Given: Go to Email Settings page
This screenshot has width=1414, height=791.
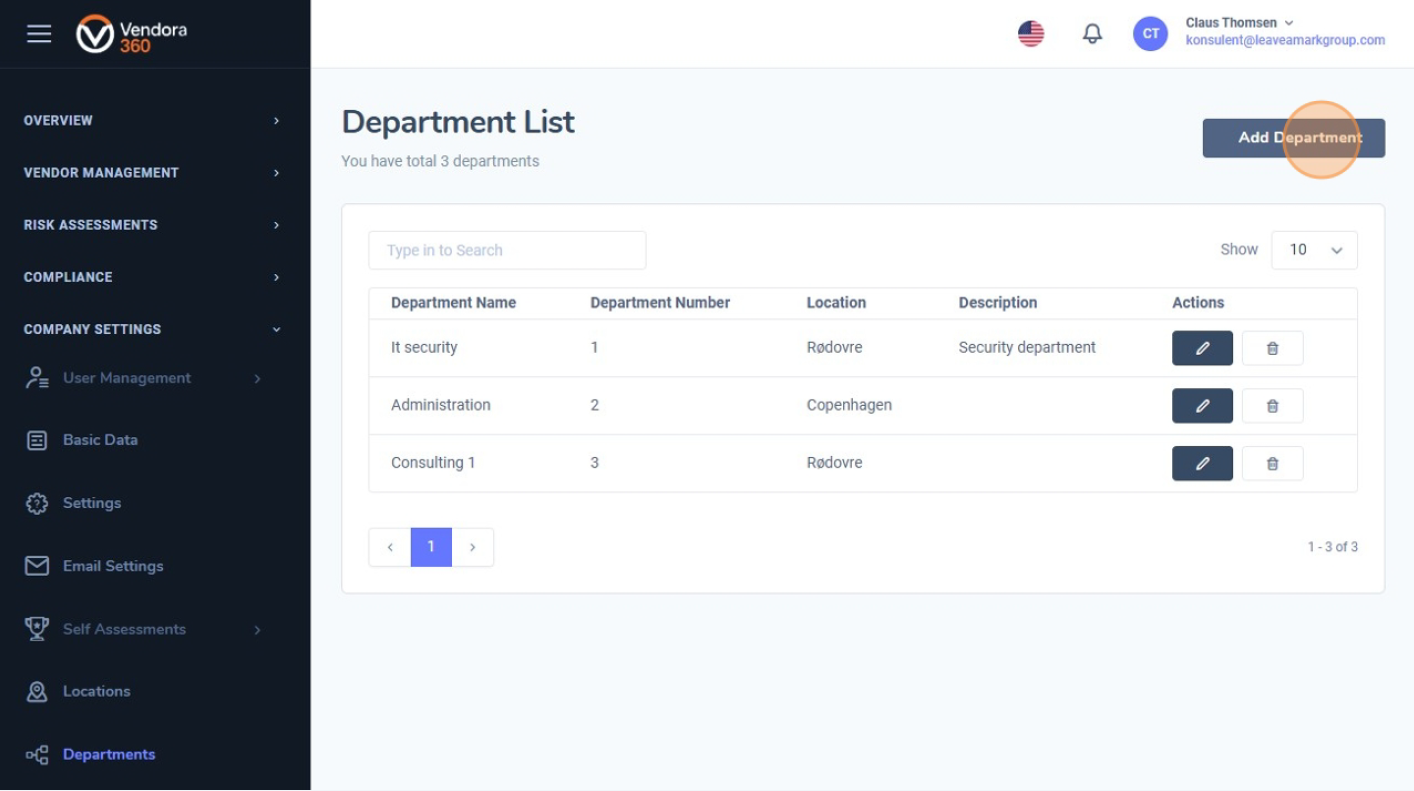Looking at the screenshot, I should [x=112, y=566].
